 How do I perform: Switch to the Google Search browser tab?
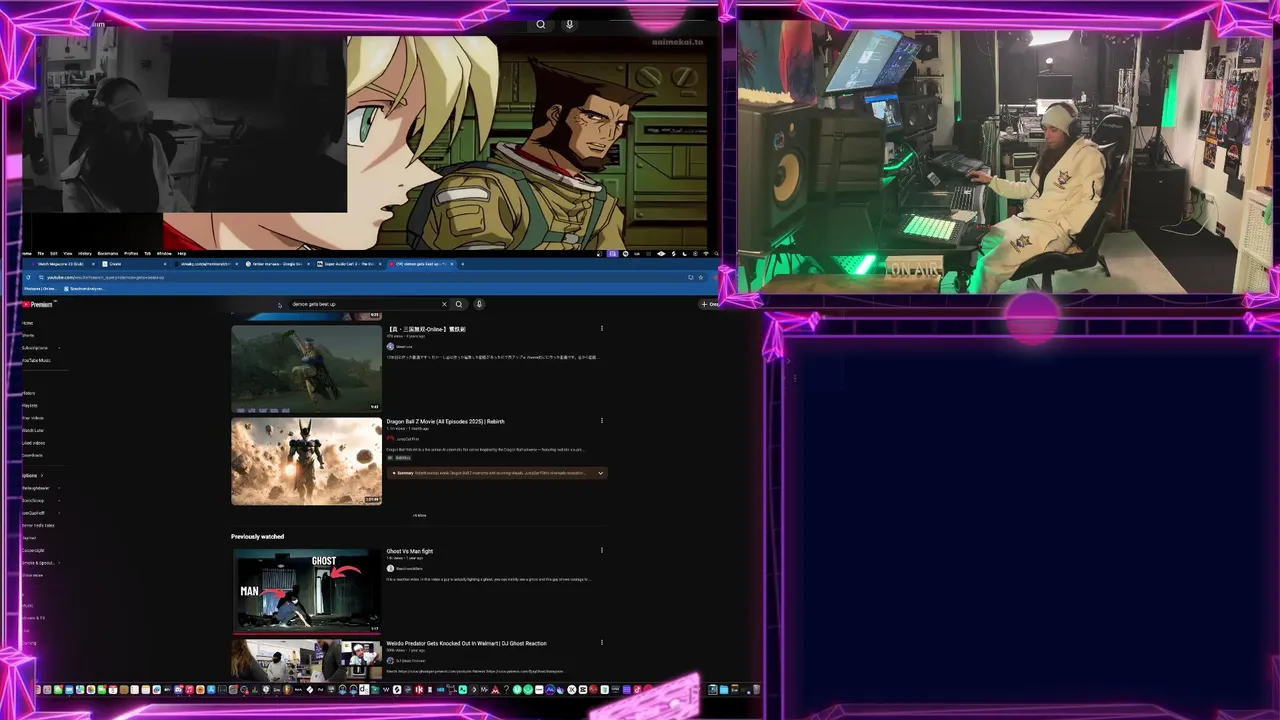click(279, 264)
